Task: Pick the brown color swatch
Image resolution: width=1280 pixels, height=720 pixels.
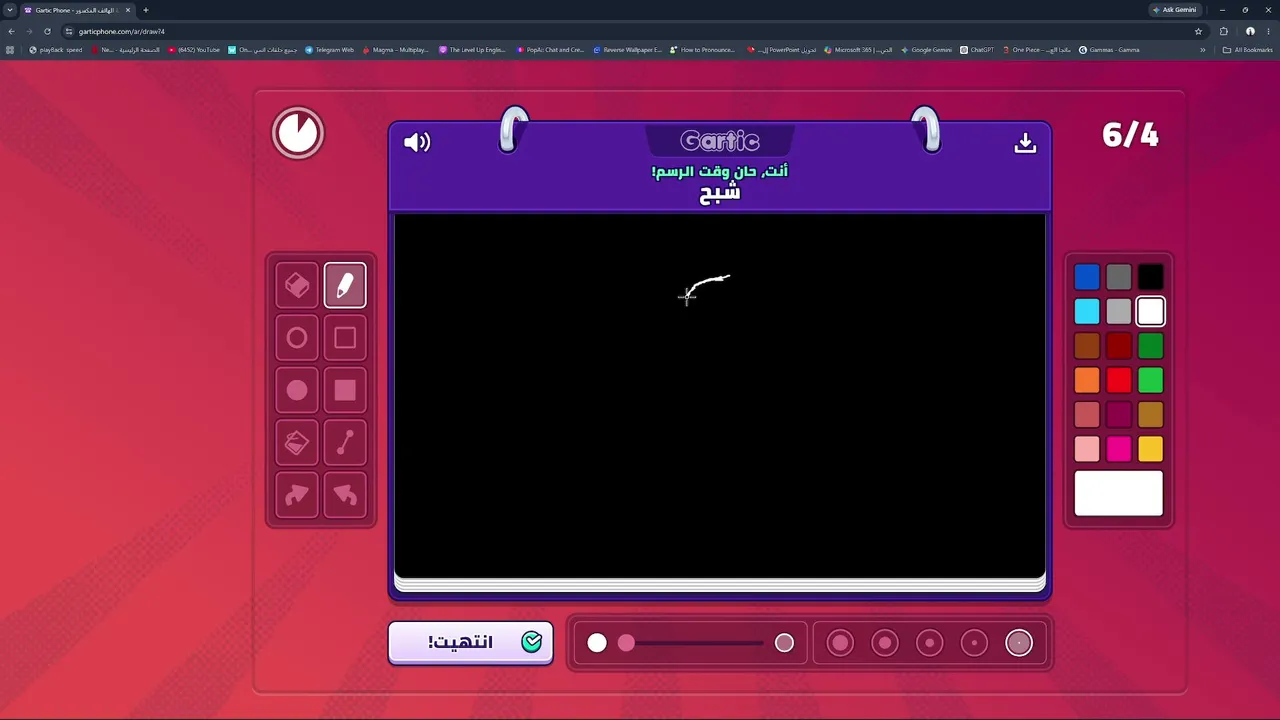Action: [1087, 346]
